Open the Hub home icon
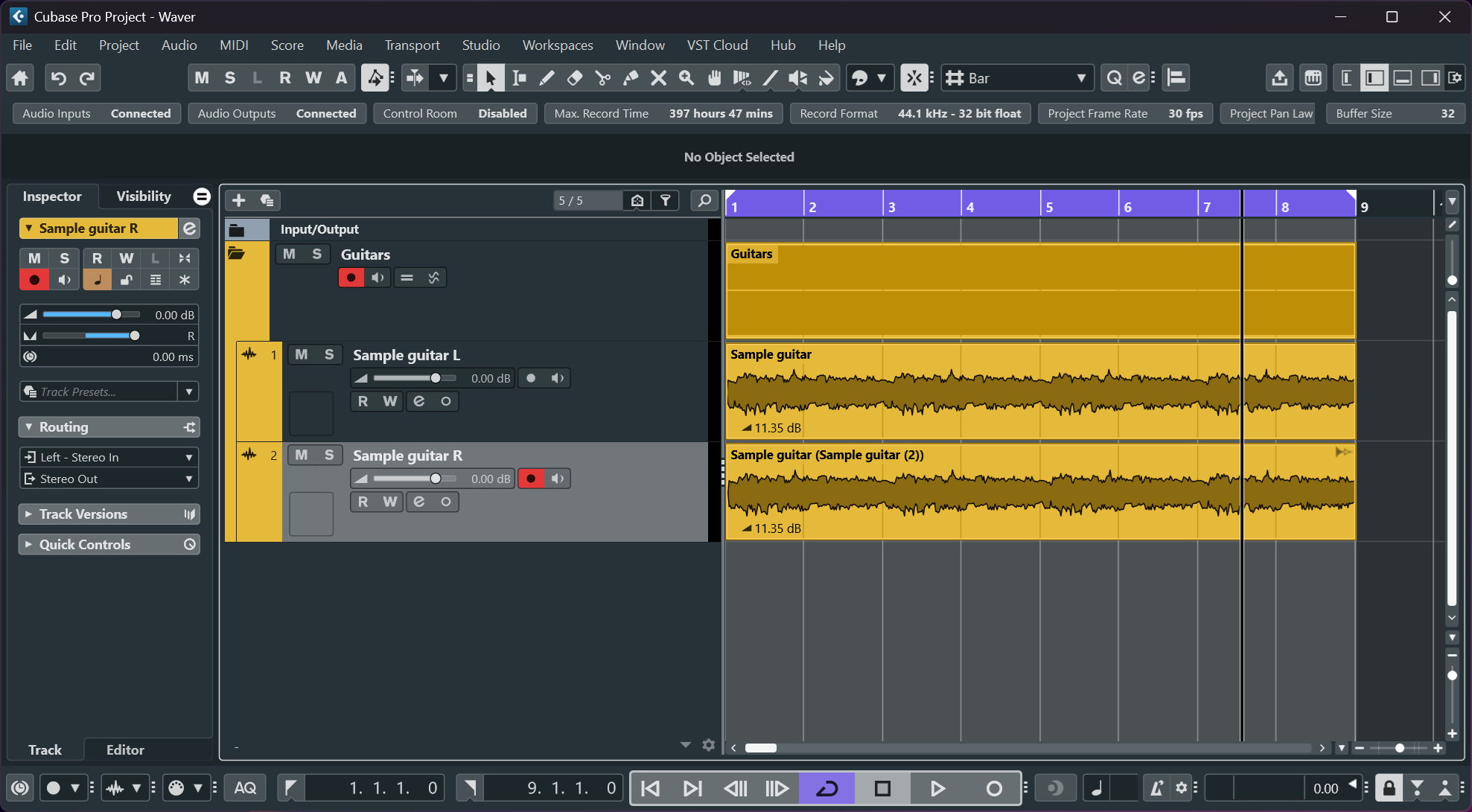 pyautogui.click(x=20, y=78)
